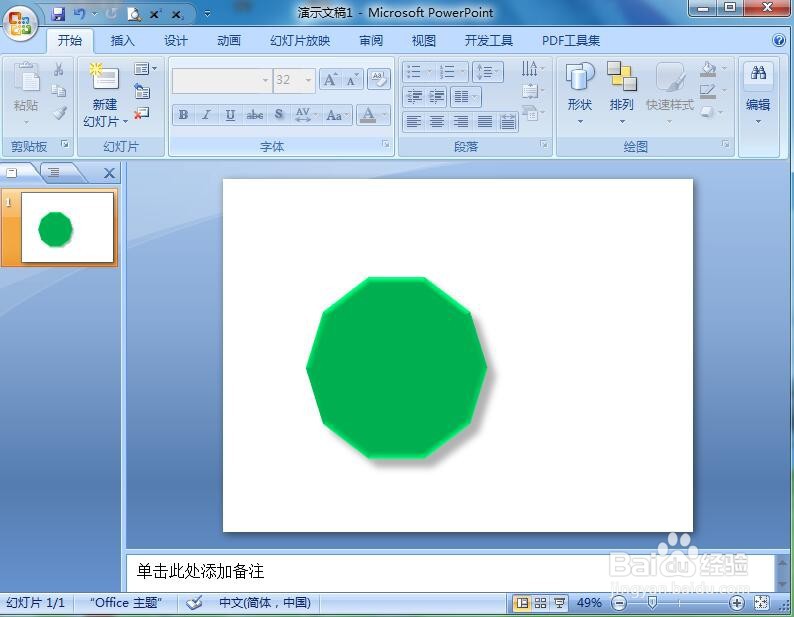Open the Editing group menu
794x617 pixels.
pos(758,94)
